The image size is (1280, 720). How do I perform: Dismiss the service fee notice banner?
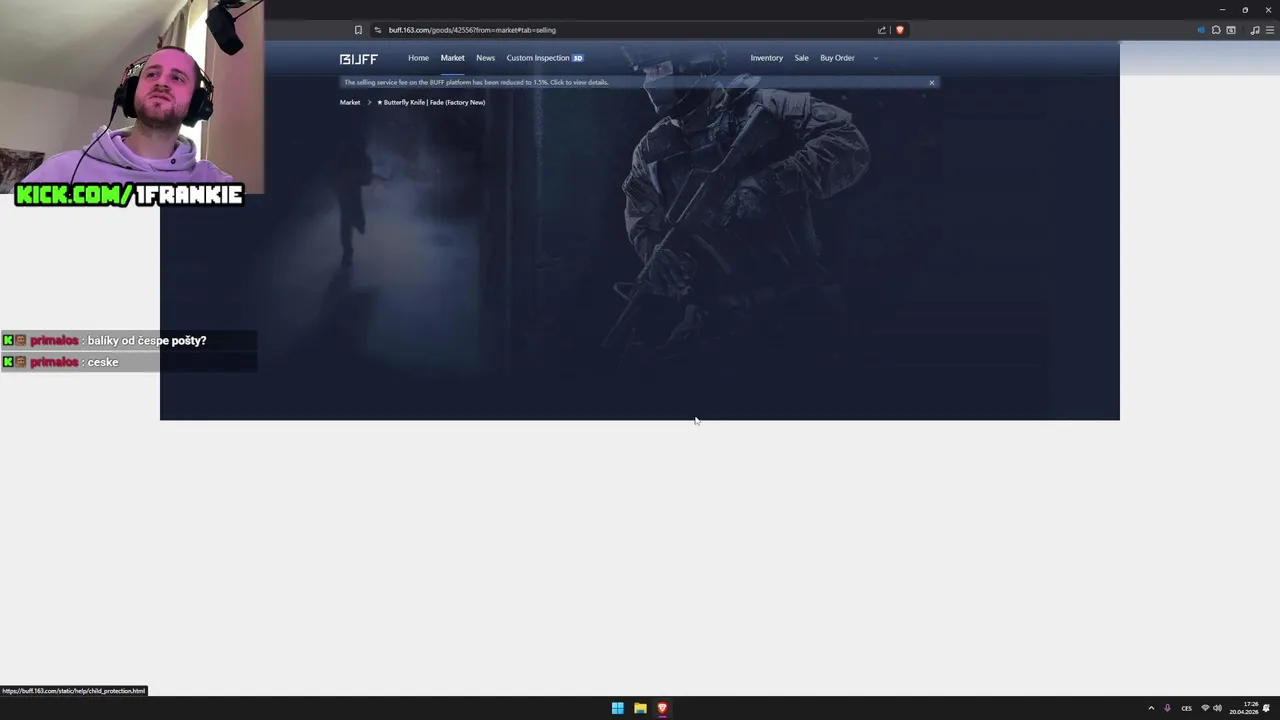pyautogui.click(x=931, y=82)
